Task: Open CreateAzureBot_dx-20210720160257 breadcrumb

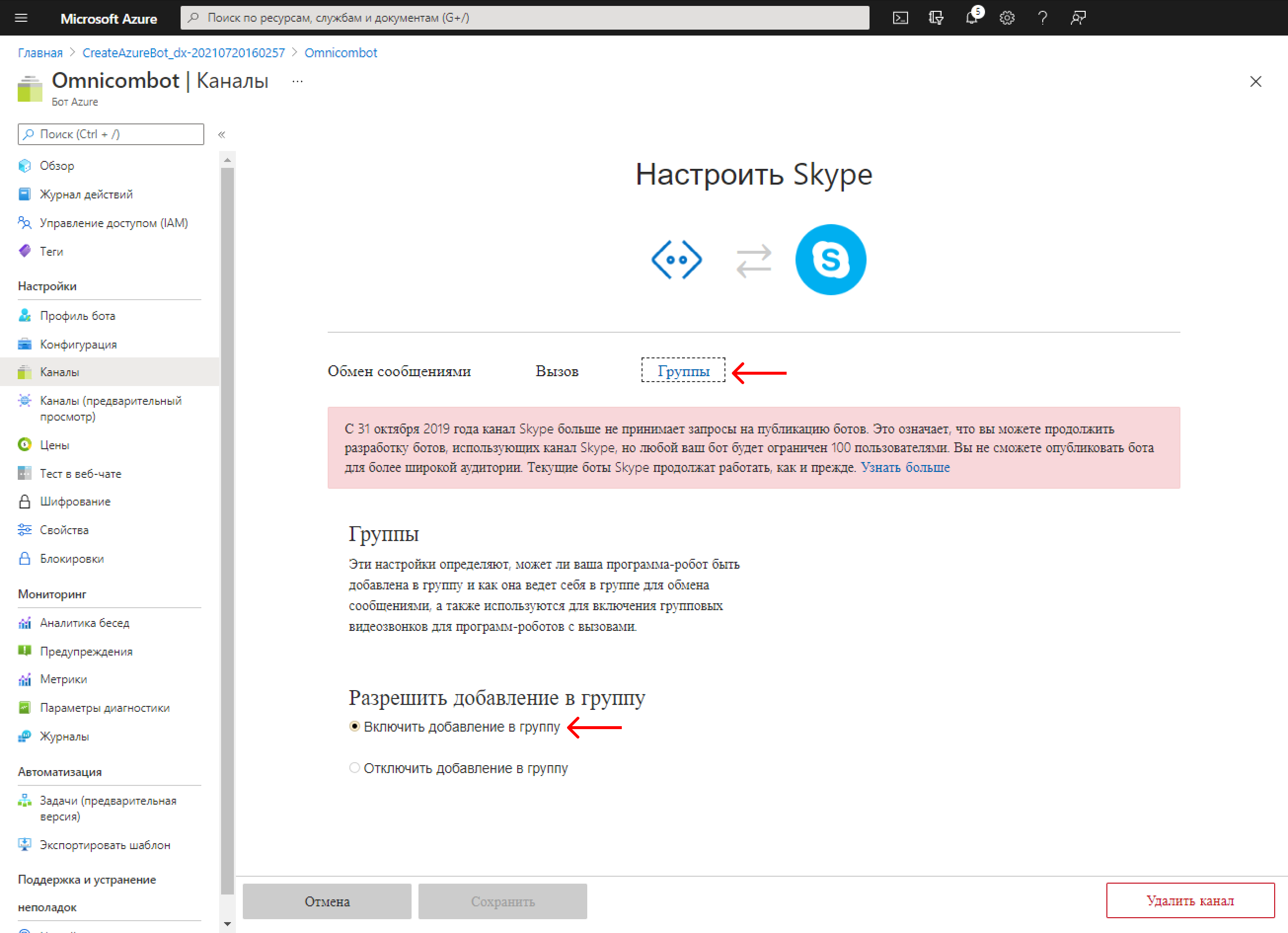Action: (x=184, y=53)
